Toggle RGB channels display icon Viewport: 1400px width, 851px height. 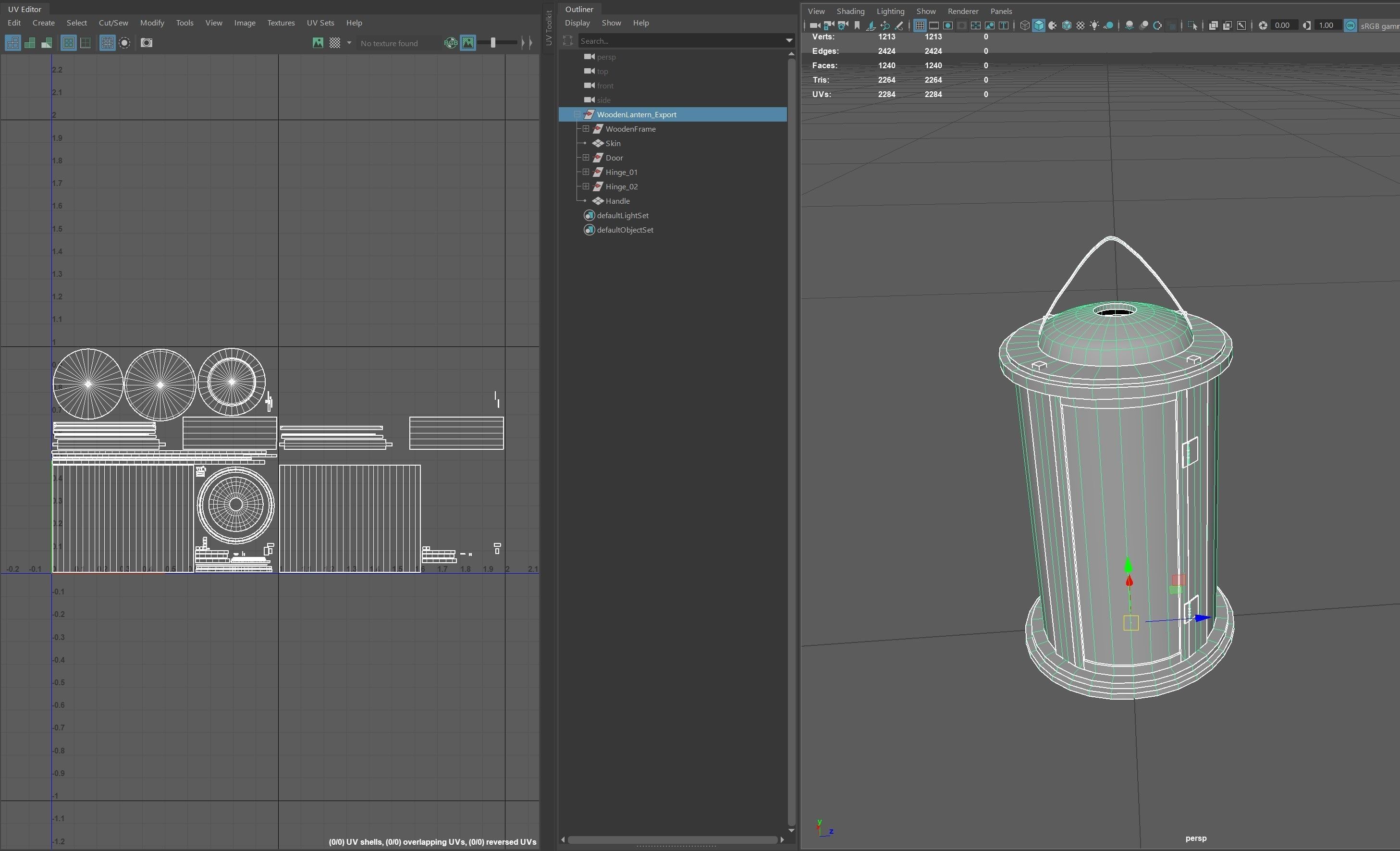click(x=451, y=43)
